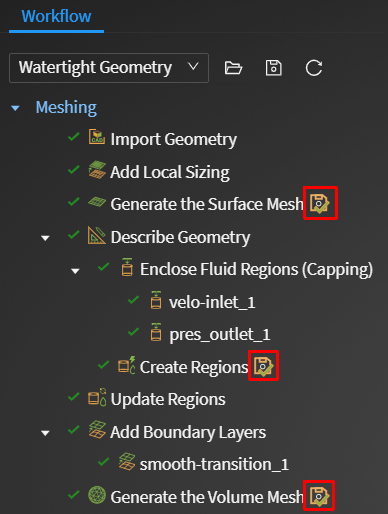Screen dimensions: 388x514
Task: Open the workflow file folder icon
Action: pyautogui.click(x=233, y=68)
